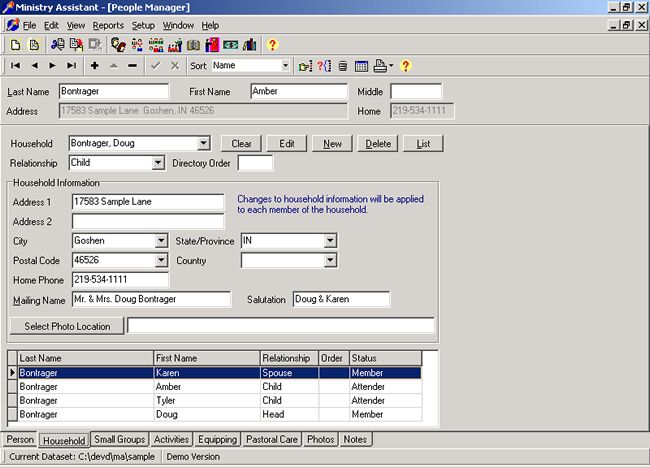650x468 pixels.
Task: Delete record with minus icon
Action: coord(132,65)
